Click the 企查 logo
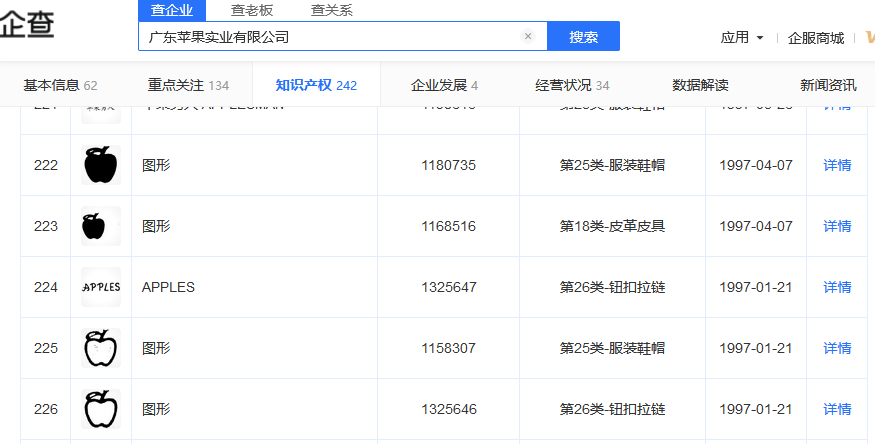Screen dimensions: 875x444 [27, 25]
